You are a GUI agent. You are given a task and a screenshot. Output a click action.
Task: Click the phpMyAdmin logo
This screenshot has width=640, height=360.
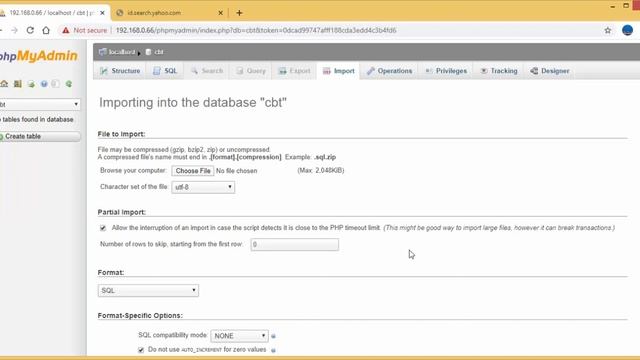point(38,56)
